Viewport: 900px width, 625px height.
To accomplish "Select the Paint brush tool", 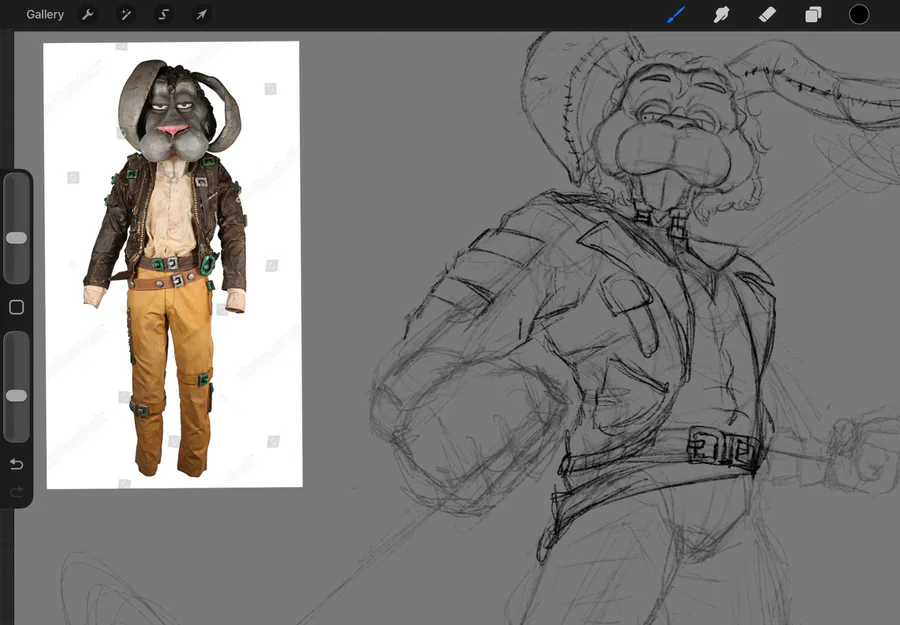I will pos(676,14).
